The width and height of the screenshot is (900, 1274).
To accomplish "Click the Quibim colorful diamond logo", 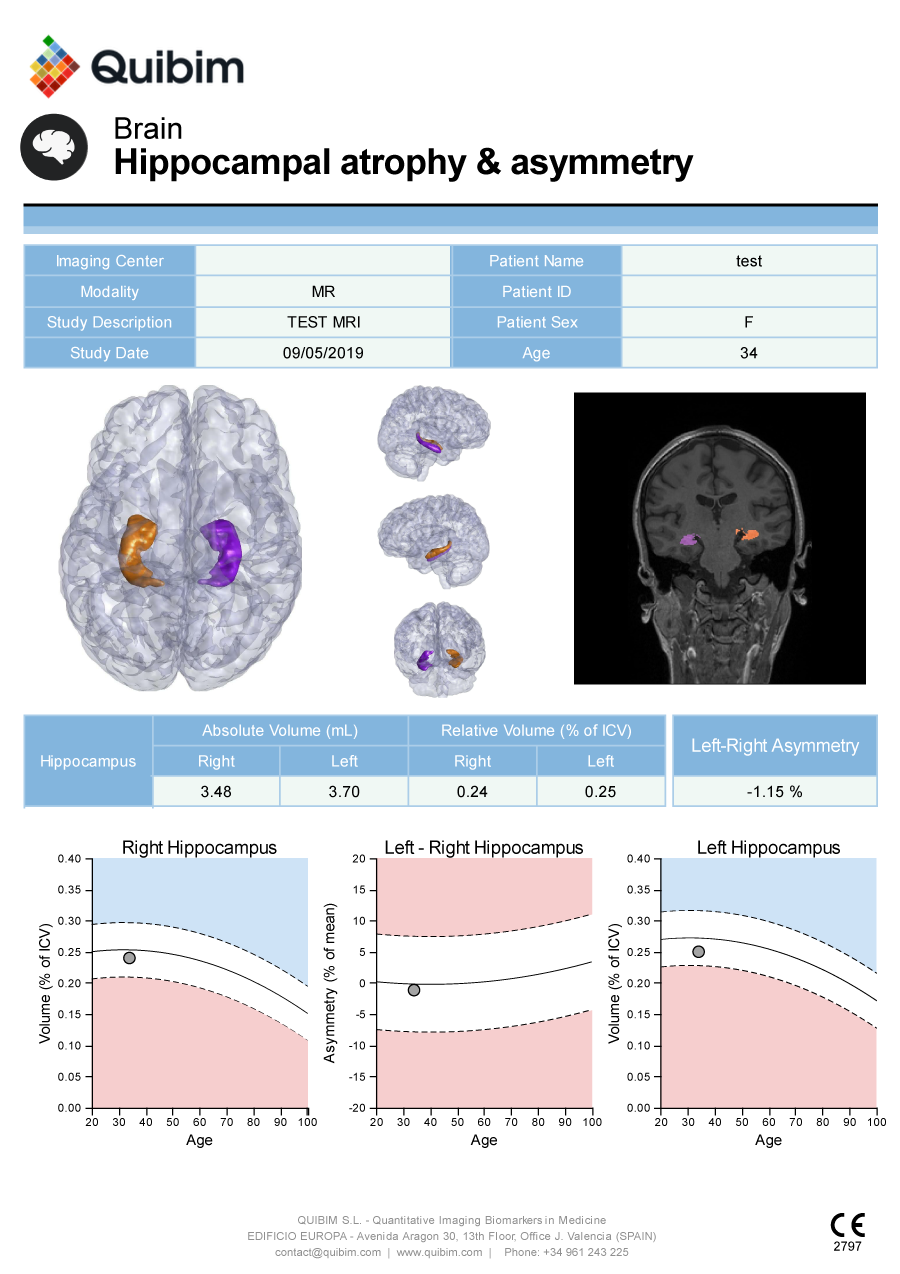I will [55, 67].
